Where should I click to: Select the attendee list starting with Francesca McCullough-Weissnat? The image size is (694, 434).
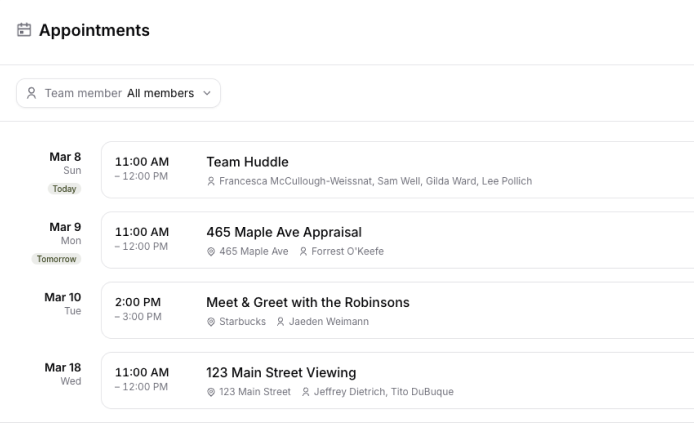375,181
